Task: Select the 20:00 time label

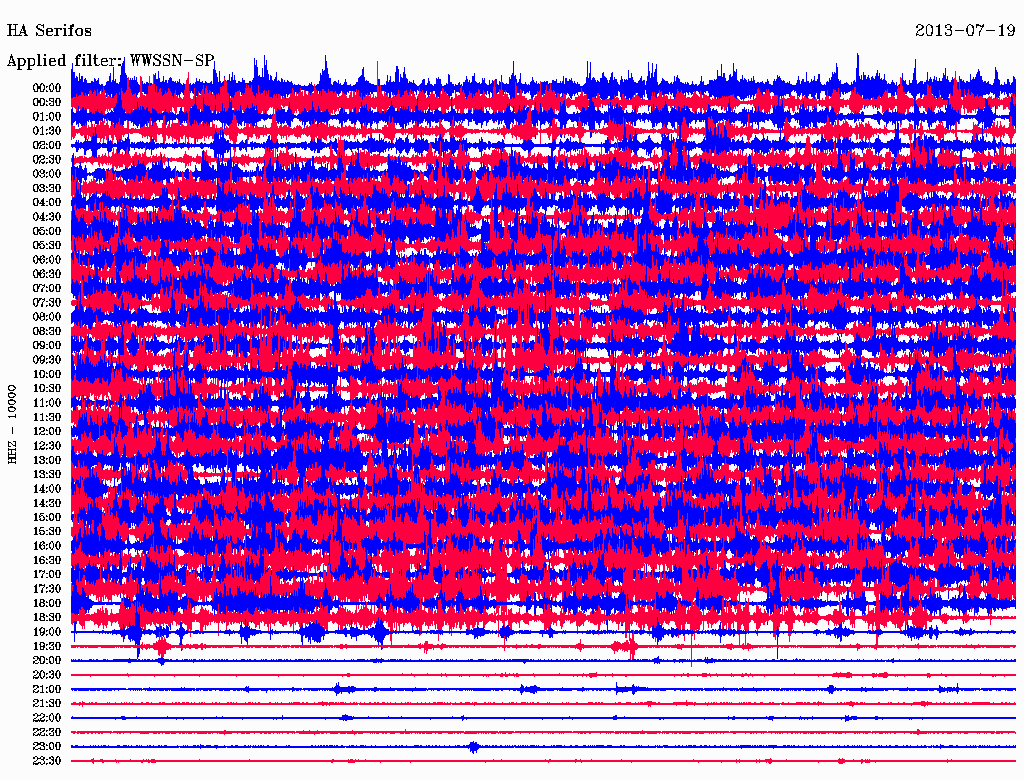Action: (x=47, y=661)
